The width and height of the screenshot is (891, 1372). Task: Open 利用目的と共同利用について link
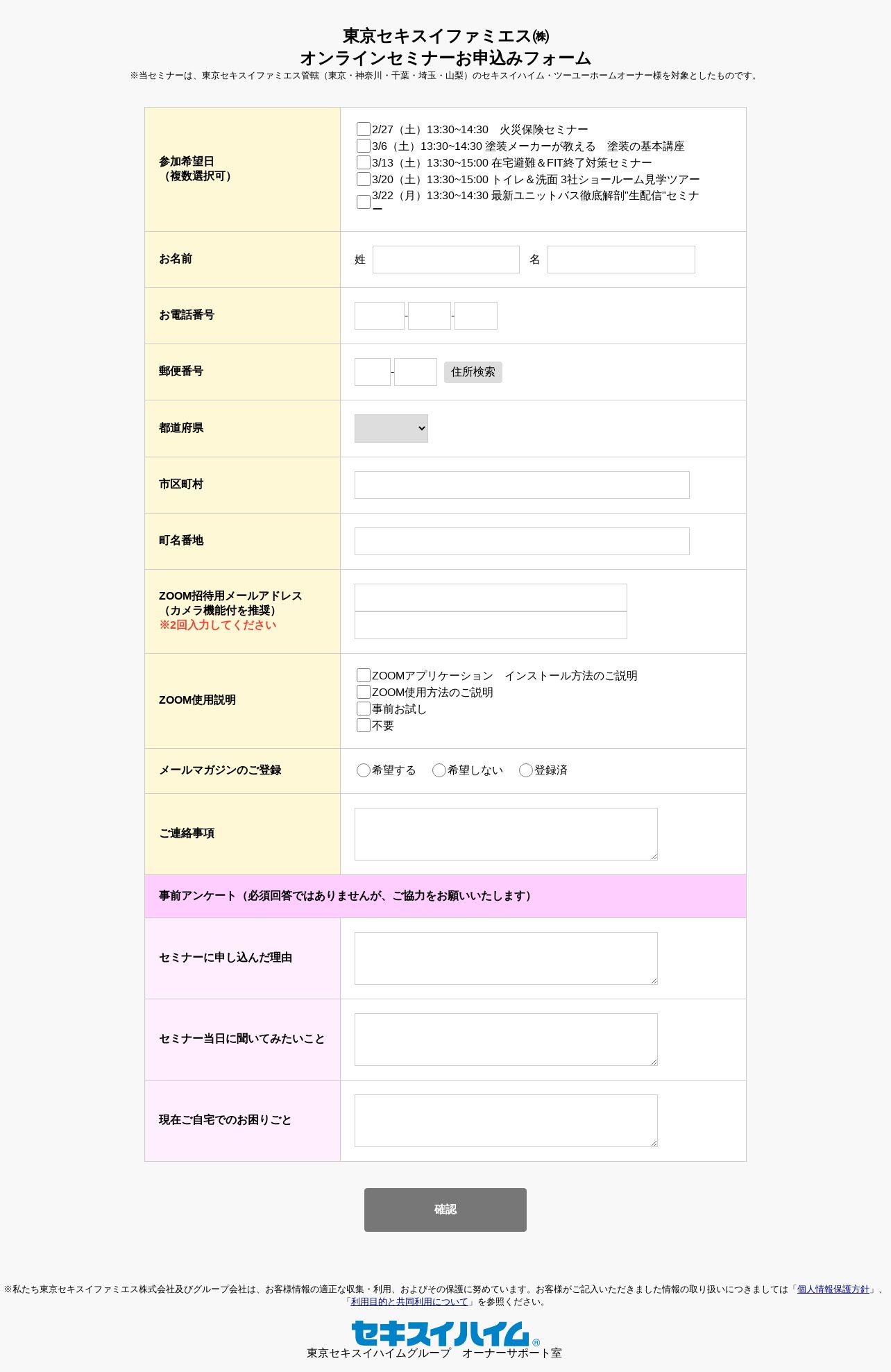(x=409, y=1301)
